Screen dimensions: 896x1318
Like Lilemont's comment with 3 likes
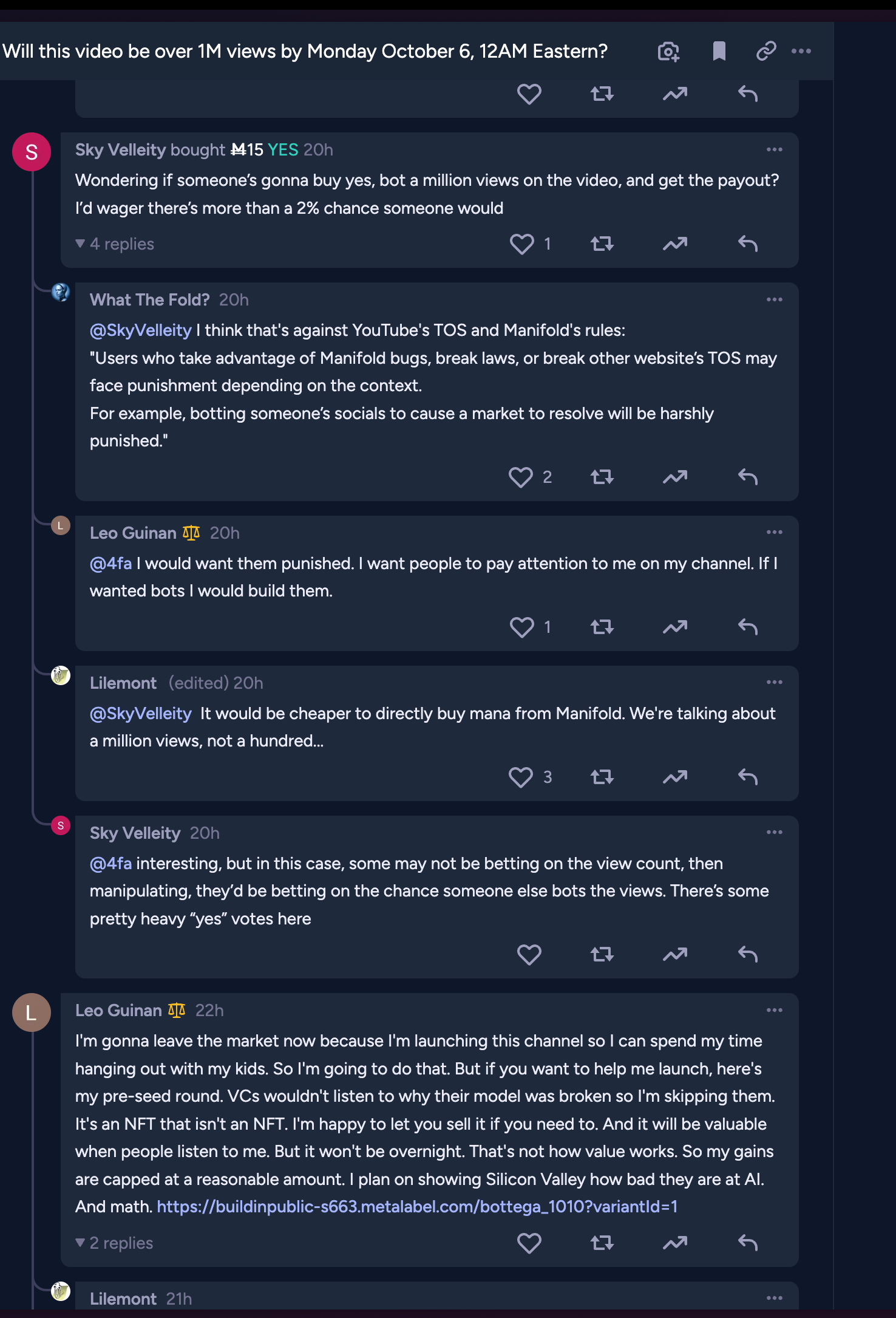pos(521,777)
